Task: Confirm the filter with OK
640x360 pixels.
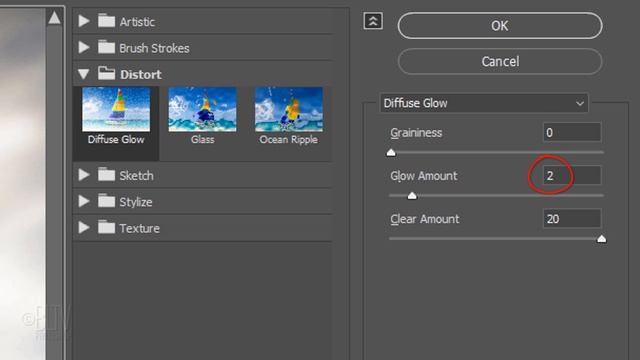Action: tap(500, 26)
